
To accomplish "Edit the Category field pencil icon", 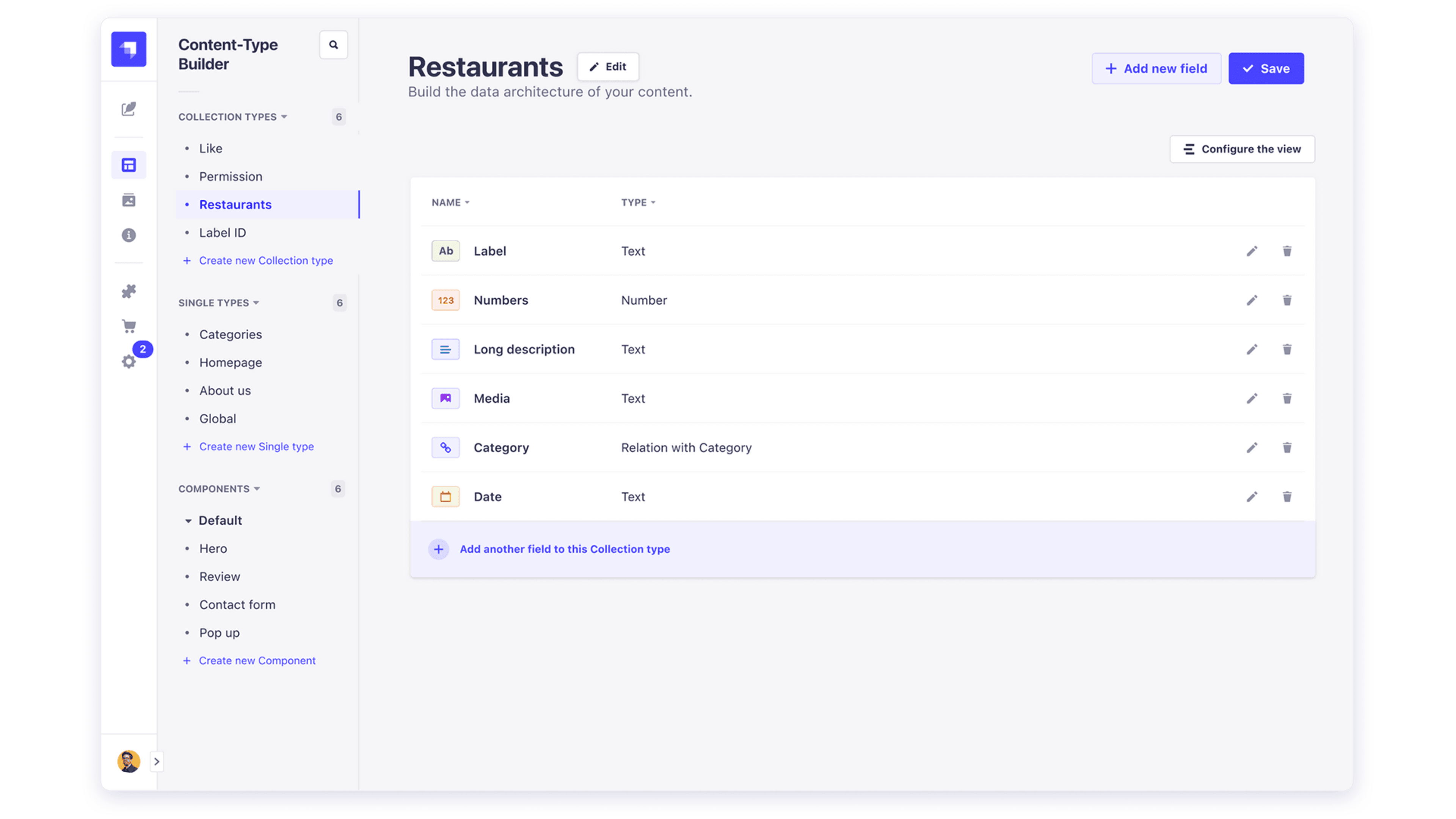I will pos(1252,448).
